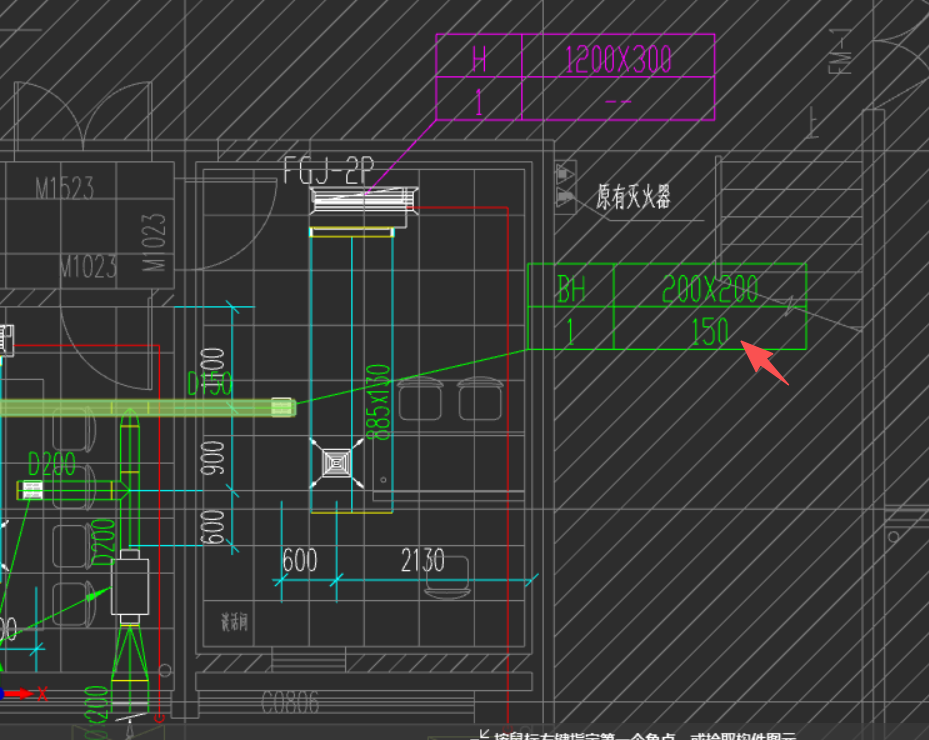
Task: Select the "C0806" window label
Action: tap(290, 703)
